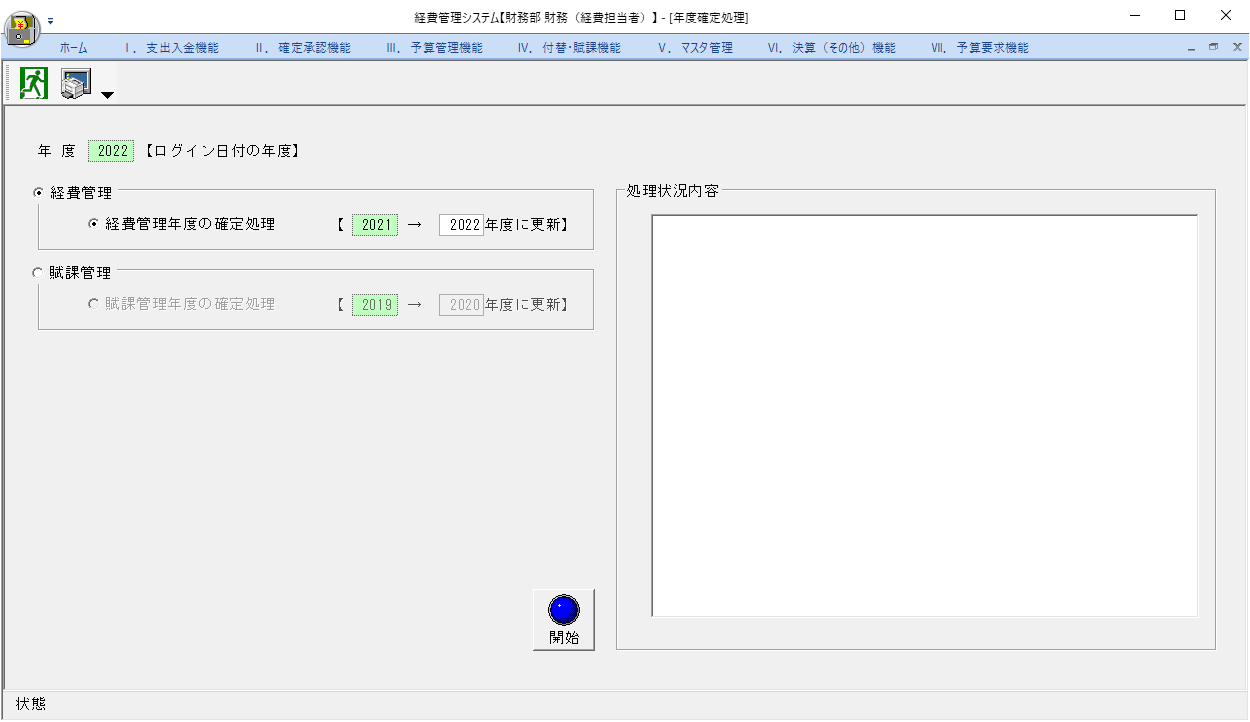
Task: Close the 経費管理システム application window
Action: coord(1226,15)
